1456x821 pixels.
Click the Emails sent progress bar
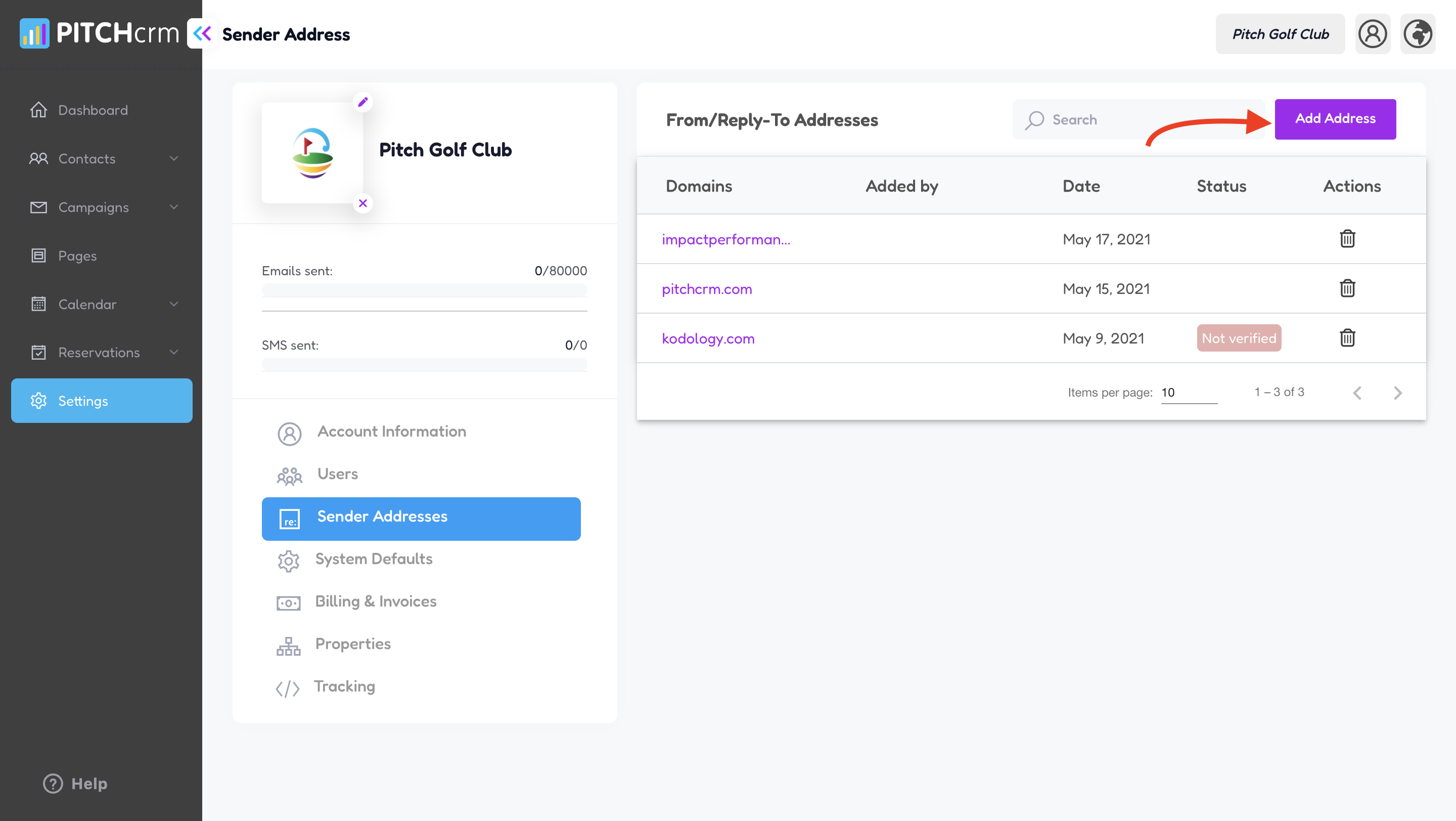pyautogui.click(x=425, y=290)
